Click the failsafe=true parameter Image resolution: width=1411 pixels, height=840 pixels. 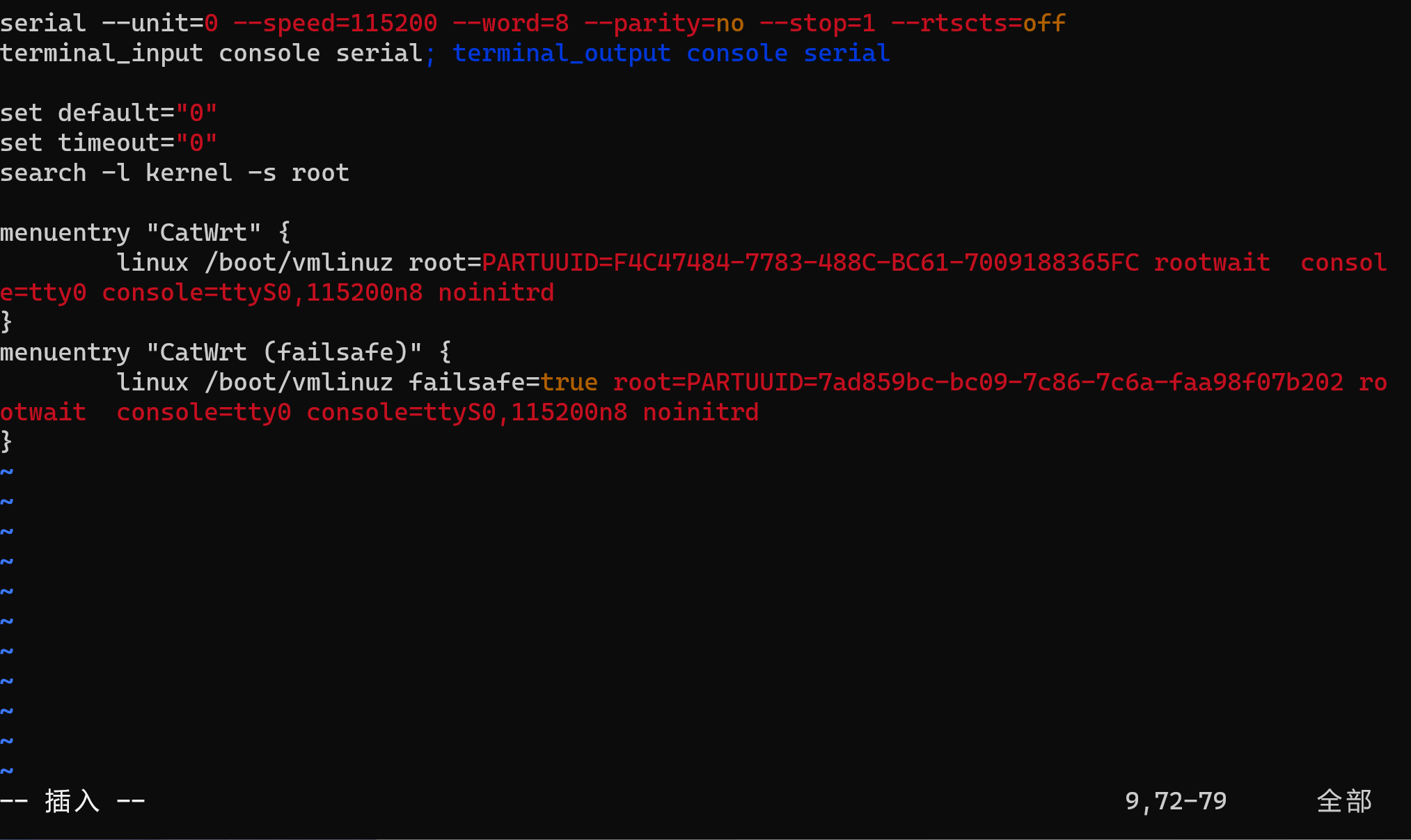coord(503,383)
